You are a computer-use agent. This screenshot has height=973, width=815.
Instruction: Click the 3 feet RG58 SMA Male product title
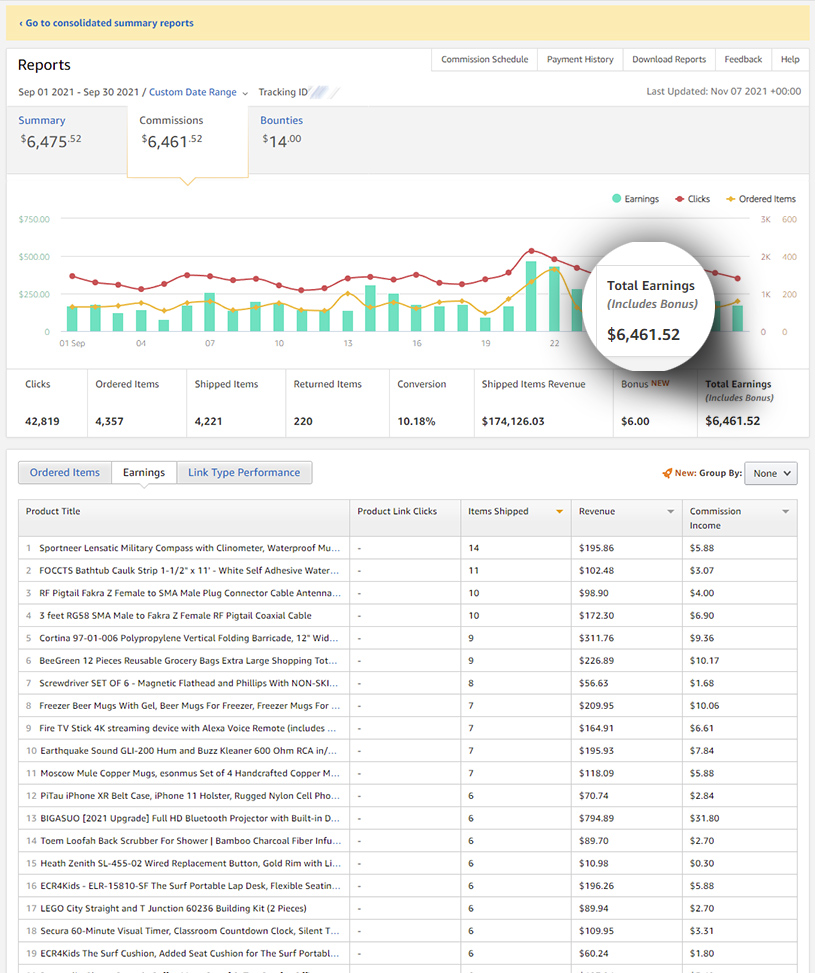pos(175,616)
